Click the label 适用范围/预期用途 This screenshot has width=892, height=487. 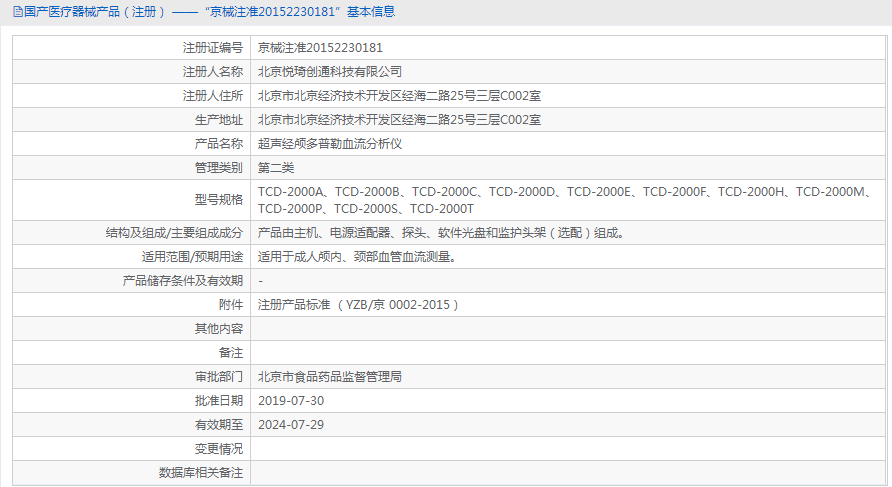pyautogui.click(x=192, y=257)
